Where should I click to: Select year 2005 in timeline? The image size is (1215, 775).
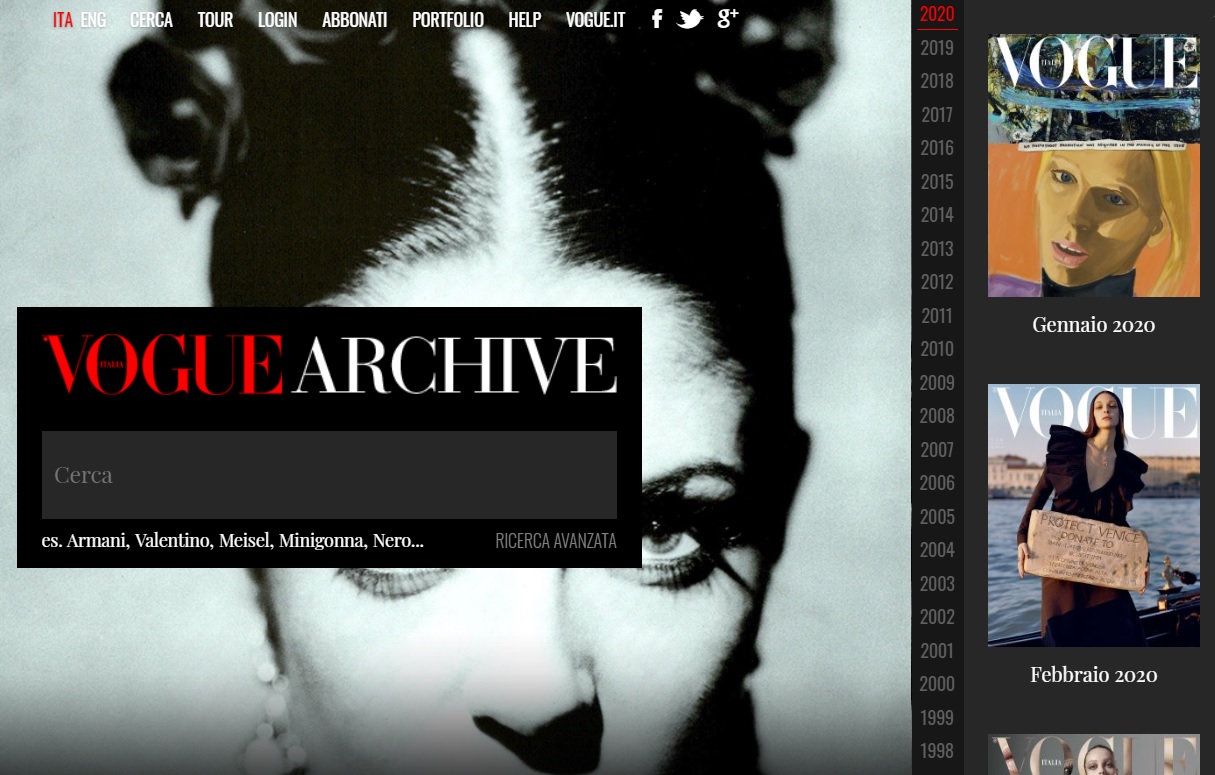[x=937, y=517]
